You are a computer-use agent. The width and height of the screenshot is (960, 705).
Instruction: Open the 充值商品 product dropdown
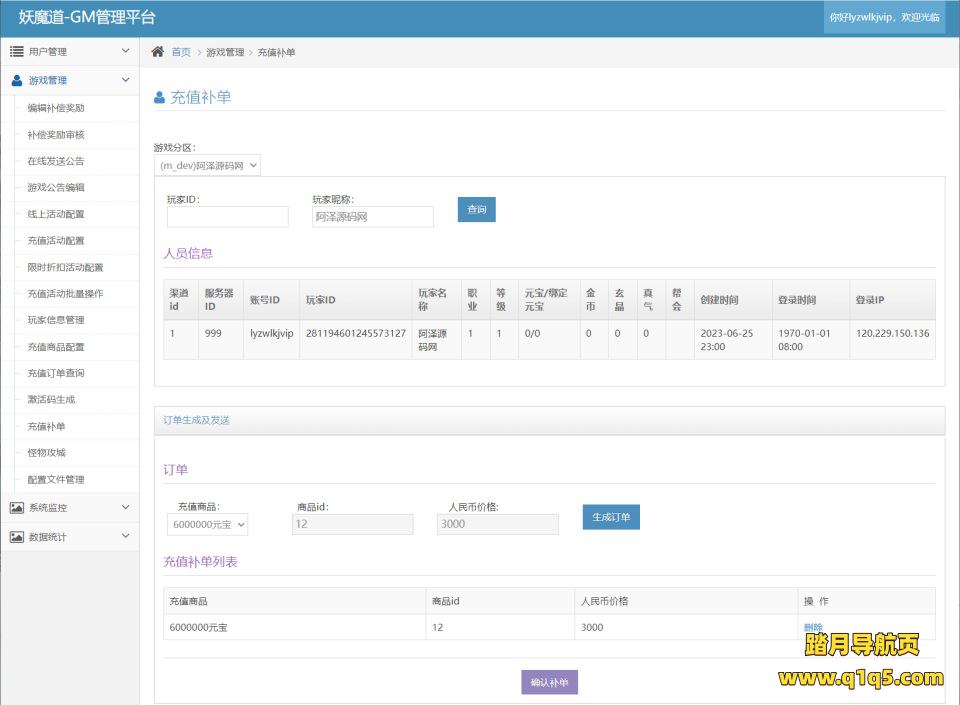click(x=208, y=524)
